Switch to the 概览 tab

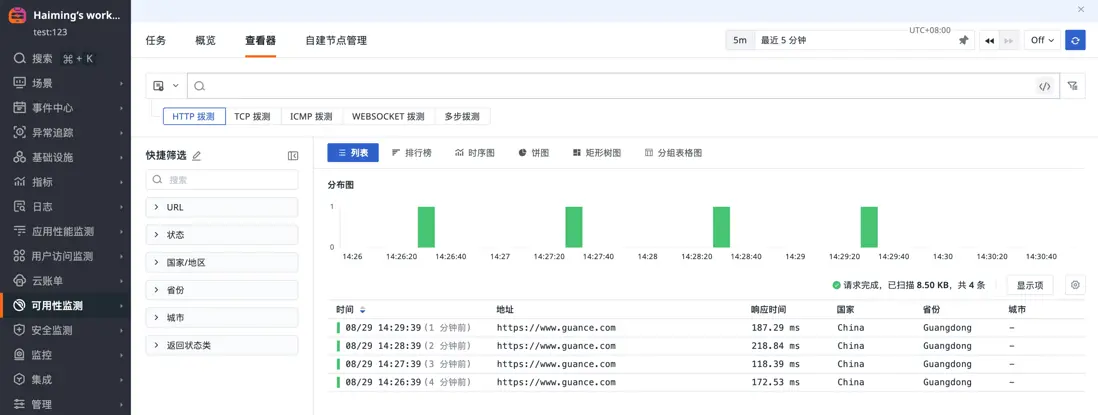pyautogui.click(x=205, y=41)
